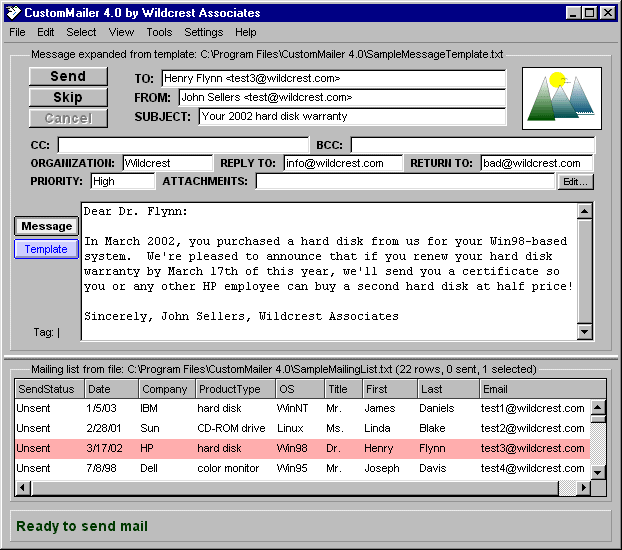The image size is (622, 550).
Task: Click mailing list scroll down arrow
Action: pyautogui.click(x=598, y=472)
